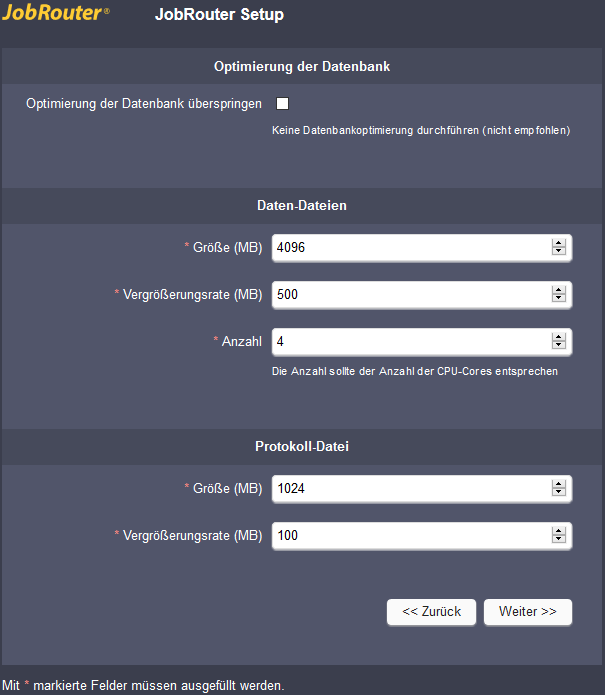This screenshot has width=605, height=695.
Task: Check Optimierung der Datenbank überspringen checkbox
Action: click(x=282, y=104)
